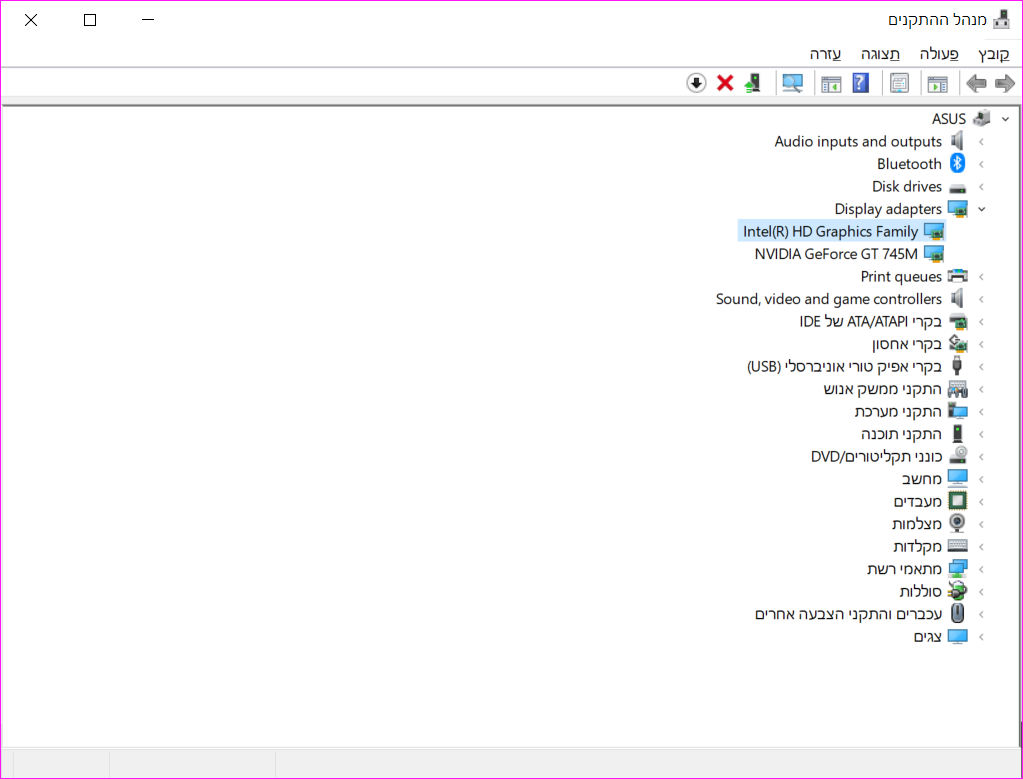Click the Device Manager title bar icon

pos(1001,20)
